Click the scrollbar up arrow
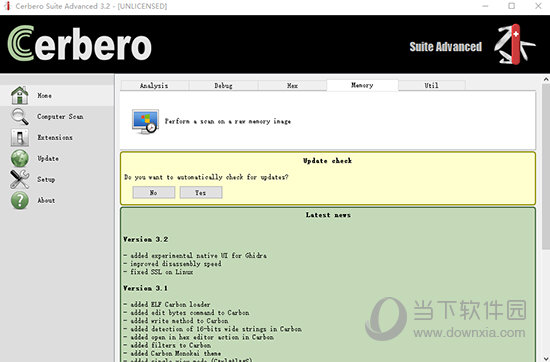550x362 pixels. point(546,79)
